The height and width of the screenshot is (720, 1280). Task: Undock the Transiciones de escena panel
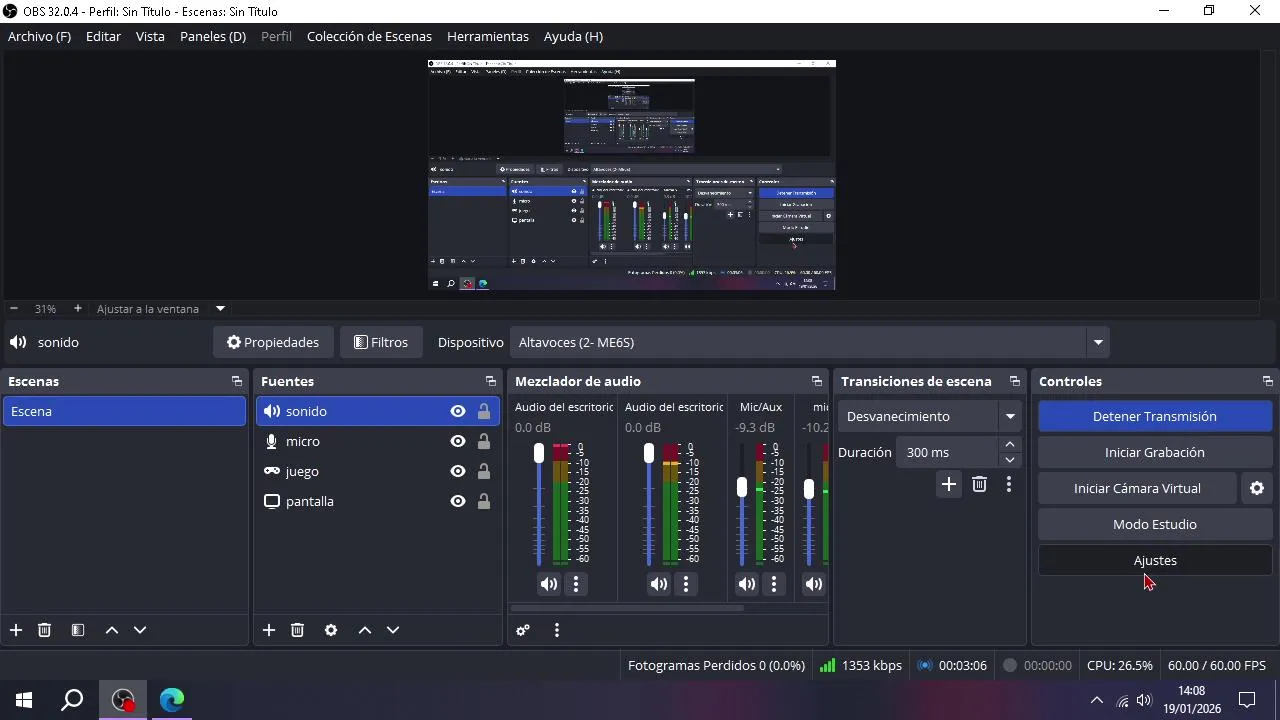[1015, 381]
